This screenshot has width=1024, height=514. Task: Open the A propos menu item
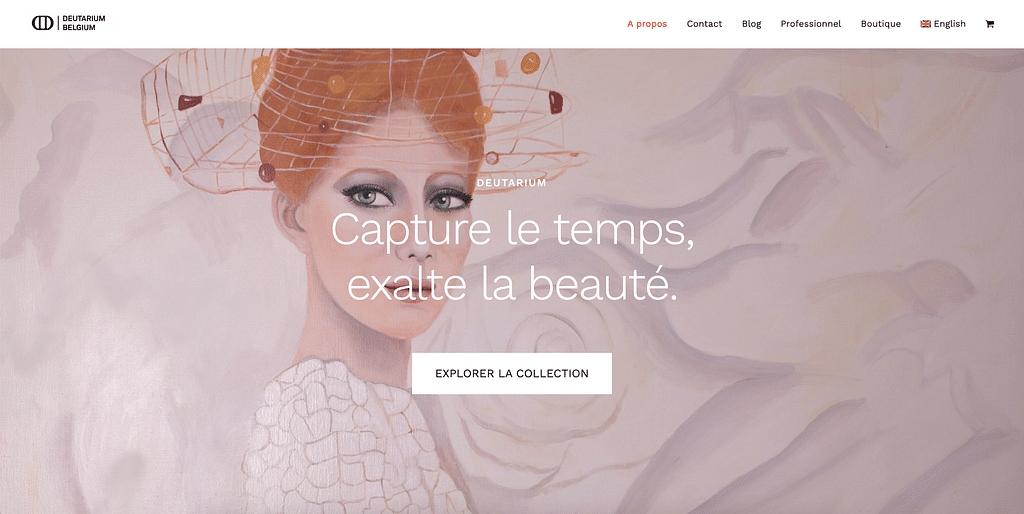[x=647, y=24]
